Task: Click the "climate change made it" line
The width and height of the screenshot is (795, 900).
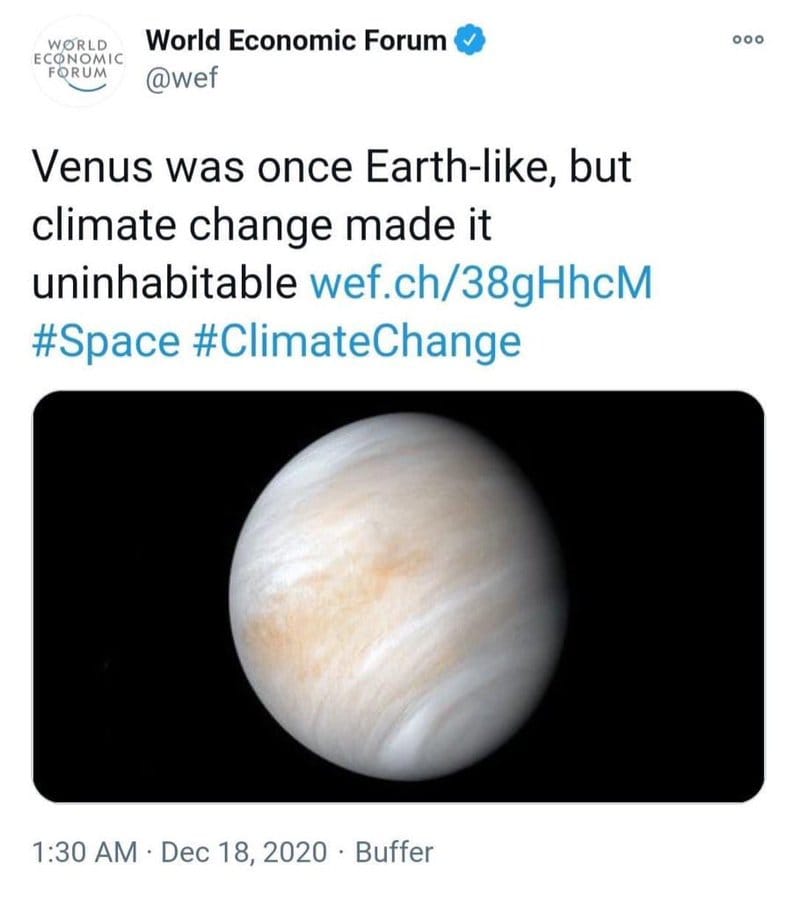Action: [262, 224]
